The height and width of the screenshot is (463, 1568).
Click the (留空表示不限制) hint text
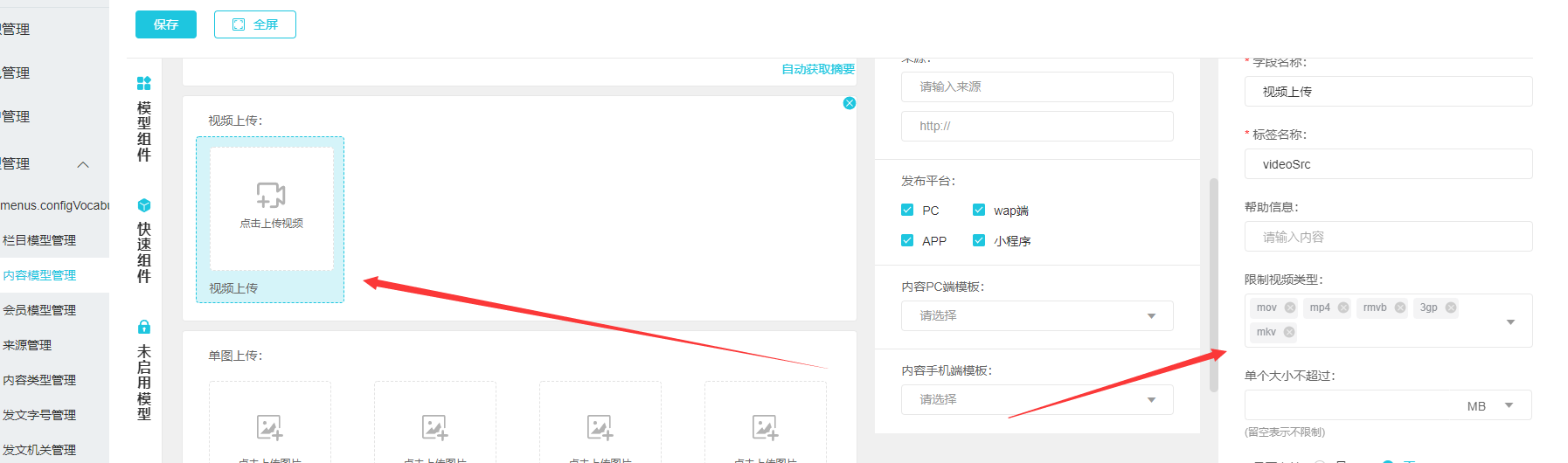click(1285, 432)
